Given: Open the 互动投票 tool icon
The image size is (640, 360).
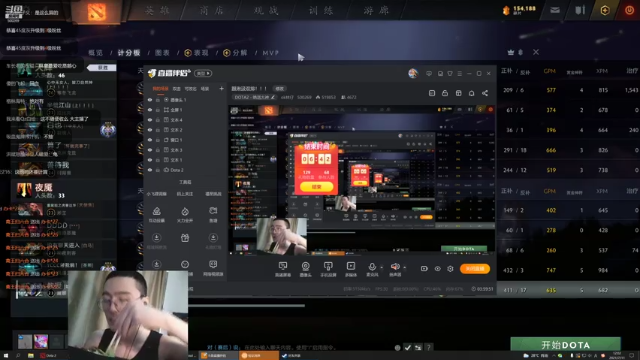Looking at the screenshot, I should coord(156,214).
